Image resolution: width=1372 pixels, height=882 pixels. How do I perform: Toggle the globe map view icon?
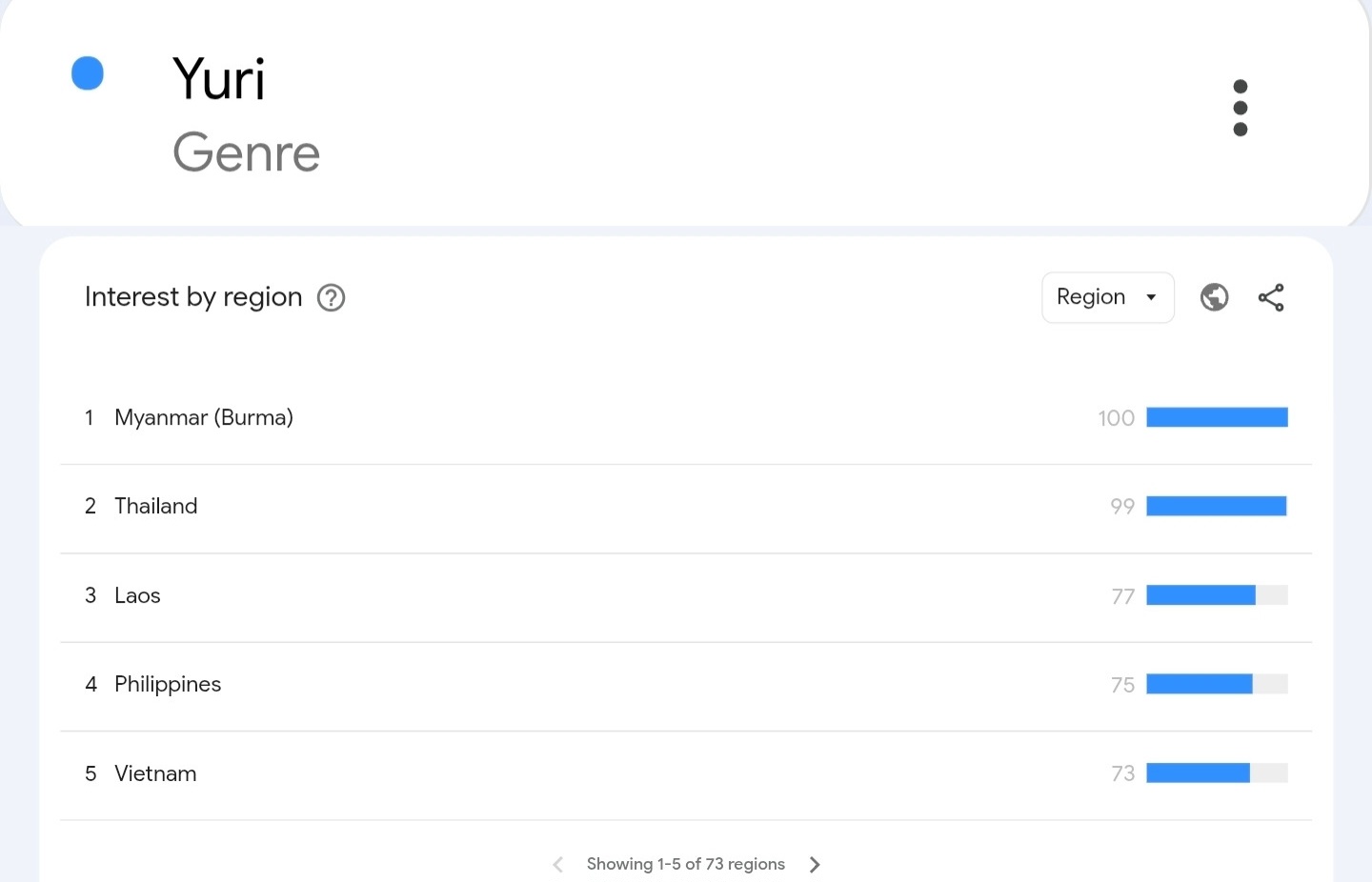1214,298
